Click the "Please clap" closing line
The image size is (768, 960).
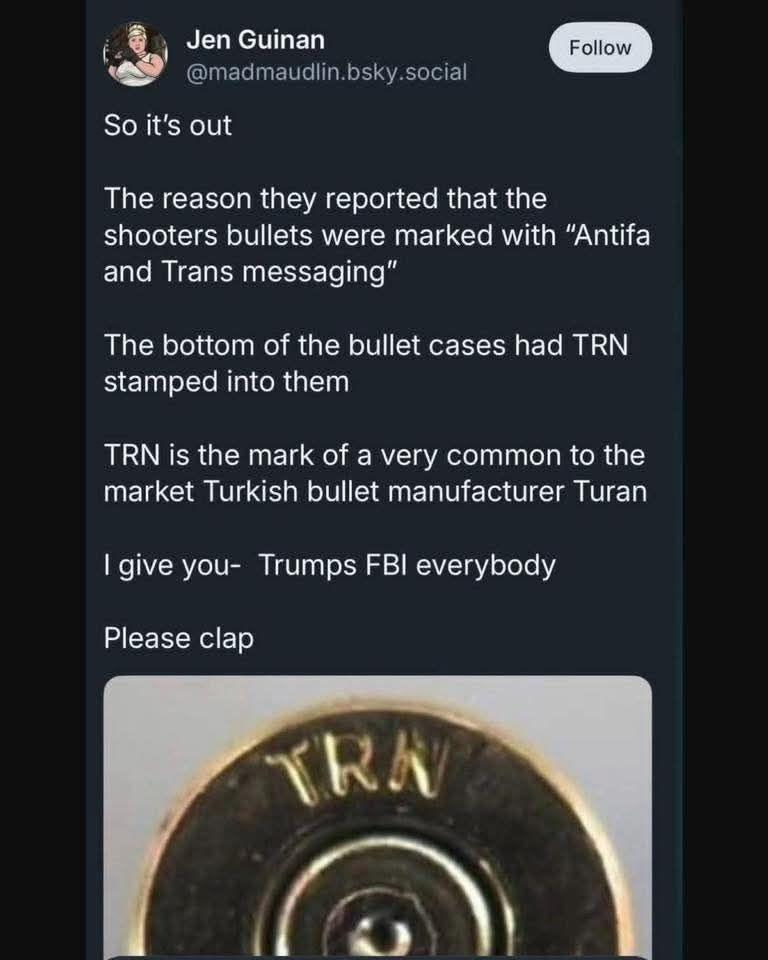(178, 639)
